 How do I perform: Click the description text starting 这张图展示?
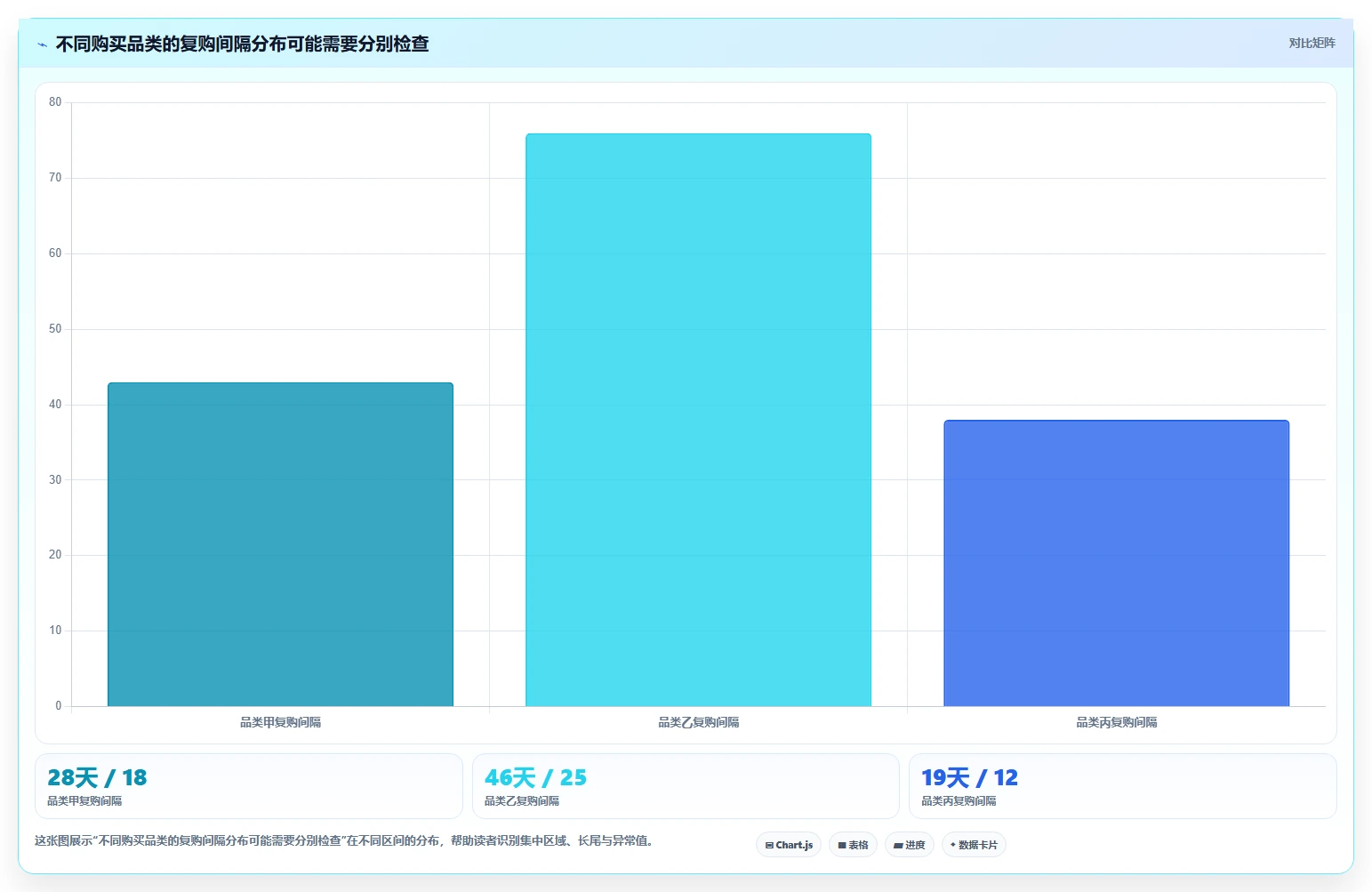coord(345,840)
